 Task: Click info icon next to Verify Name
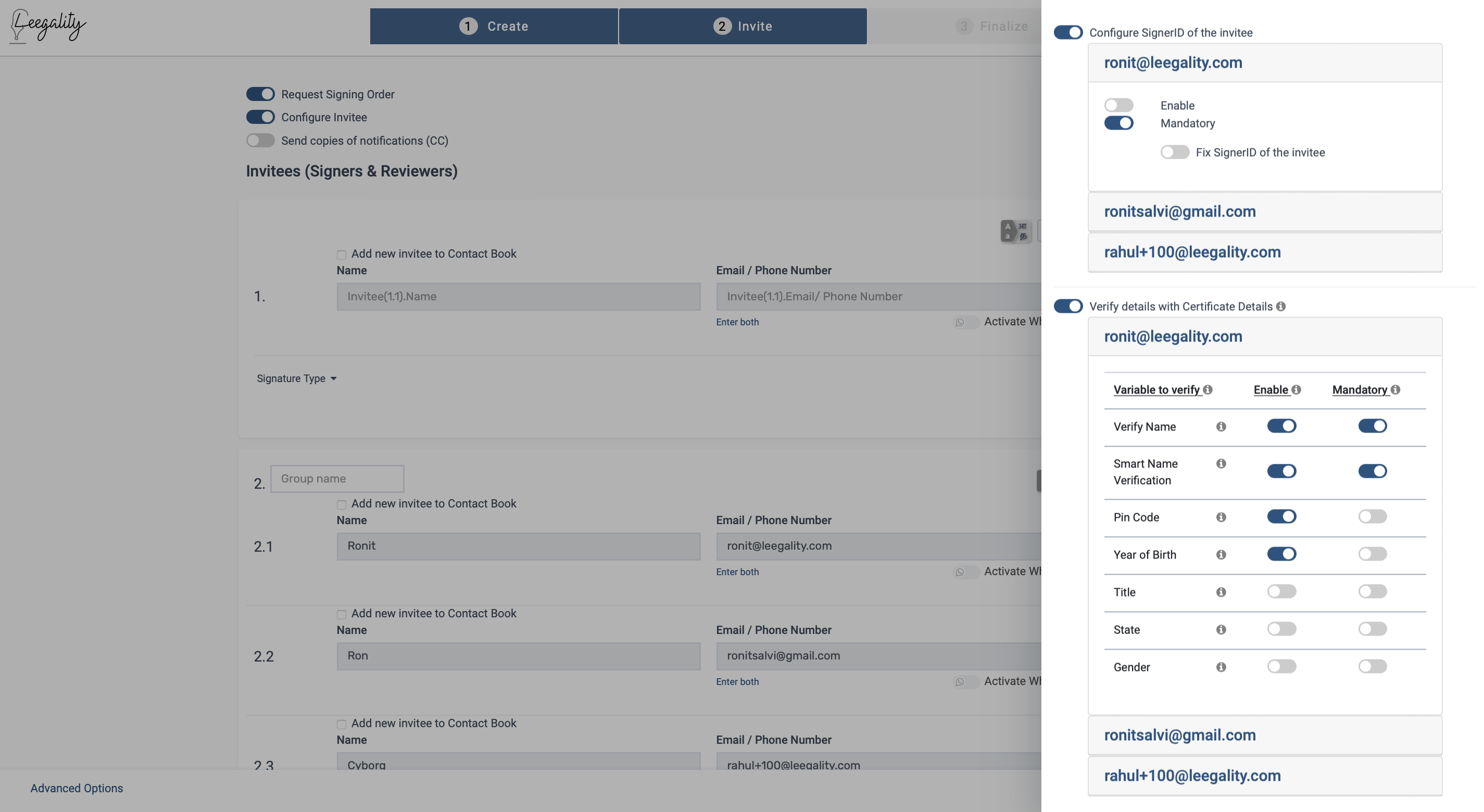(1221, 427)
